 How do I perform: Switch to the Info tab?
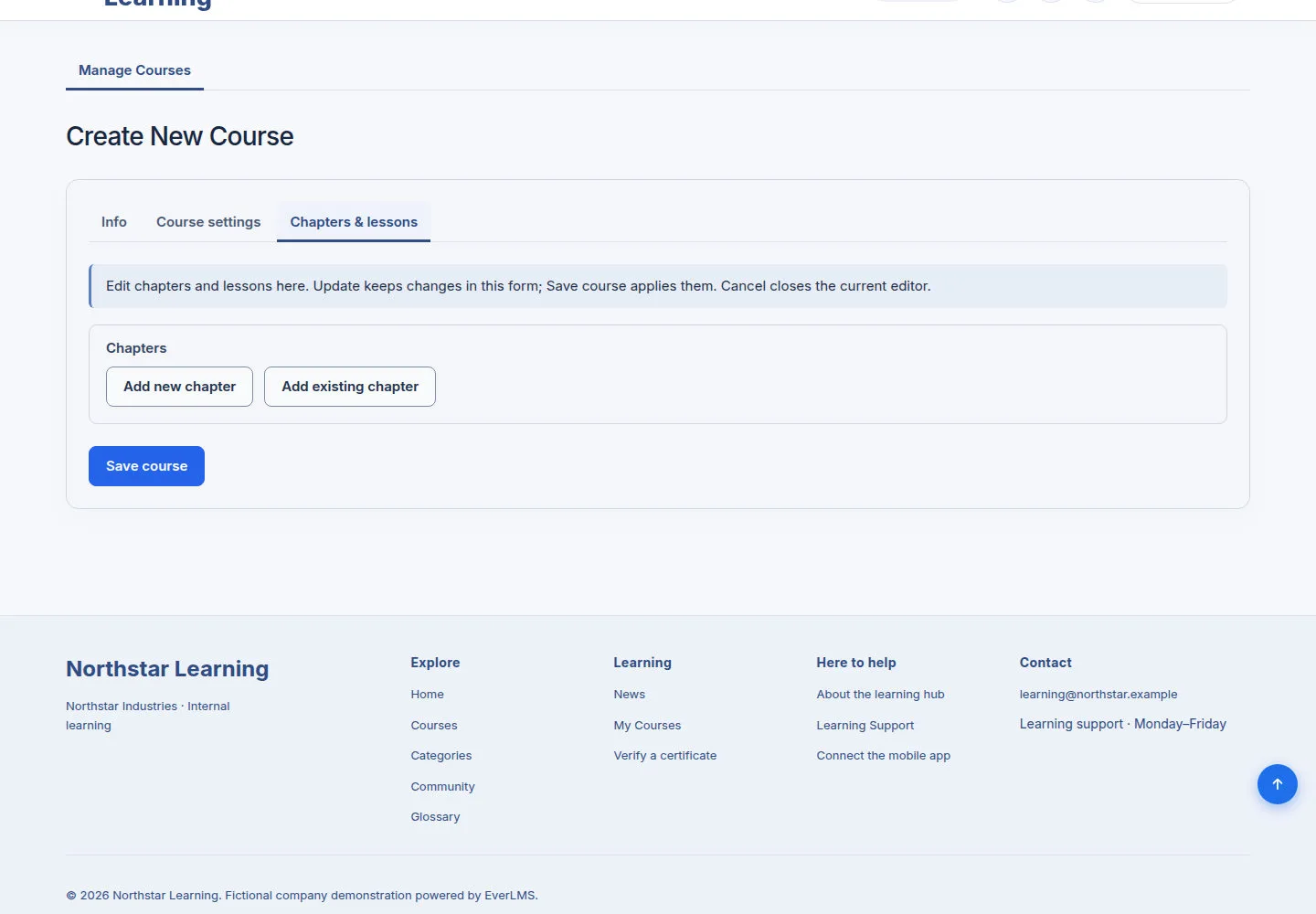pos(114,222)
